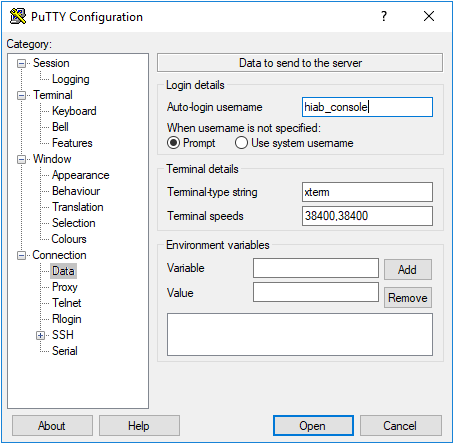Click the Terminal speeds field
The image size is (453, 444).
click(367, 216)
